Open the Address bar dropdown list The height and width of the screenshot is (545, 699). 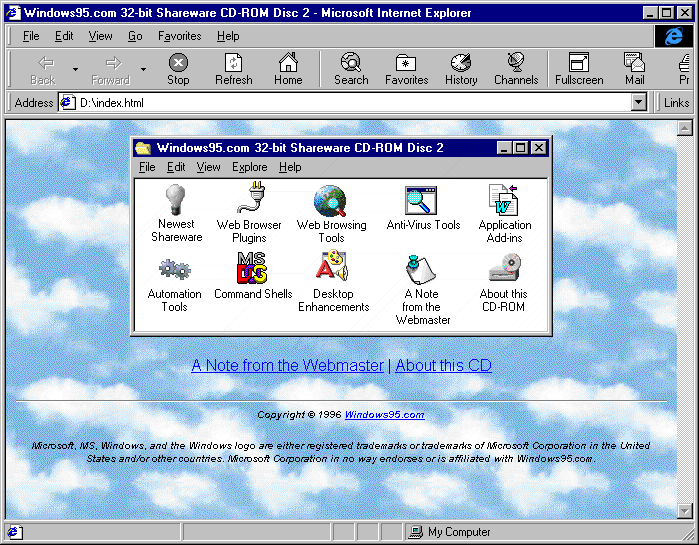[639, 102]
